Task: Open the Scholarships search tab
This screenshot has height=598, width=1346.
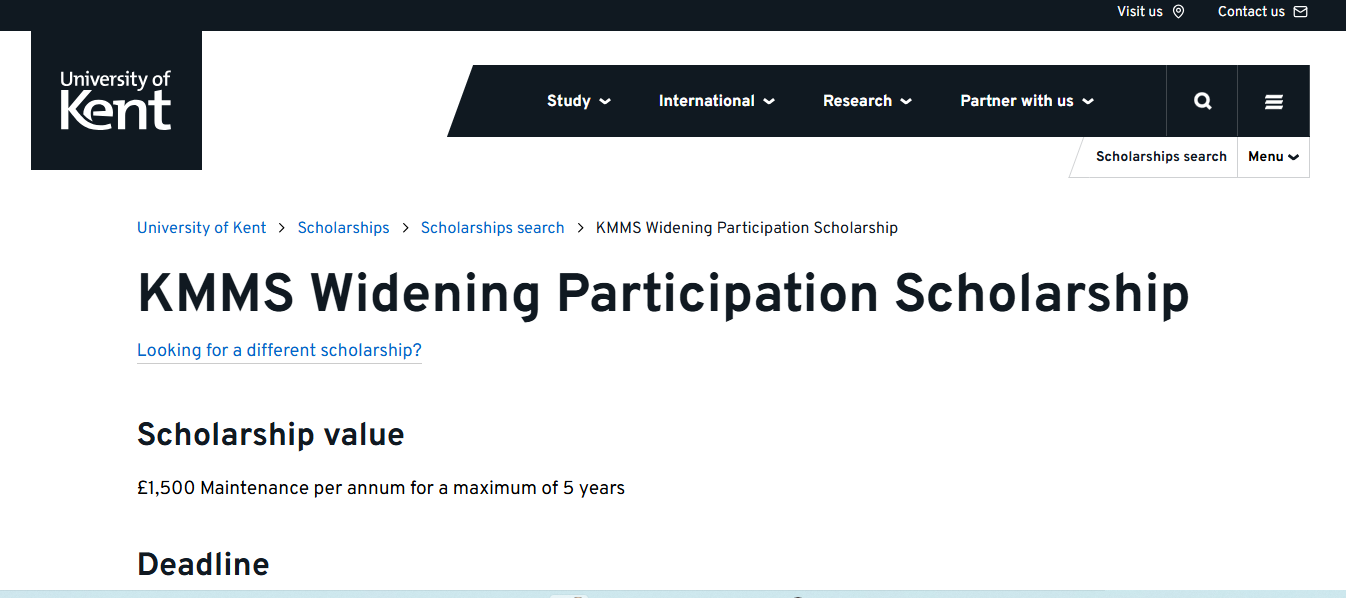Action: pos(1161,157)
